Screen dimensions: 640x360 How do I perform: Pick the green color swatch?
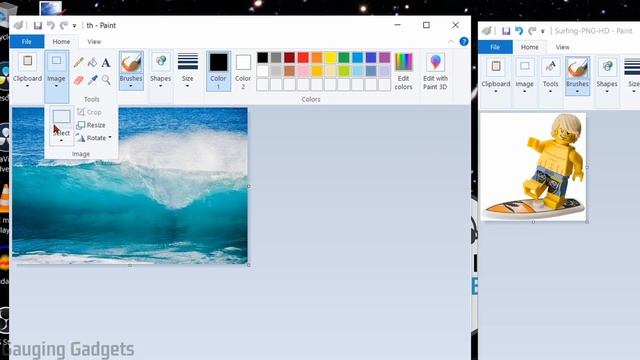pyautogui.click(x=344, y=58)
